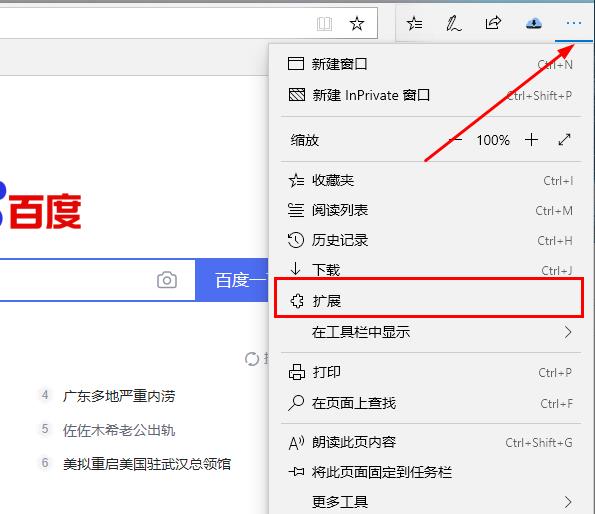Screen dimensions: 595x514
Task: Open news link 广东多地严重内涝
Action: [119, 396]
